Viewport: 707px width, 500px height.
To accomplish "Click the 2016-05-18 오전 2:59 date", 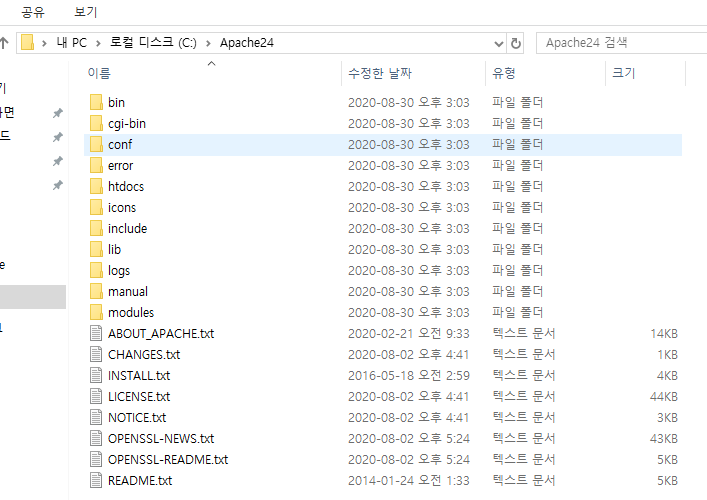I will 409,375.
